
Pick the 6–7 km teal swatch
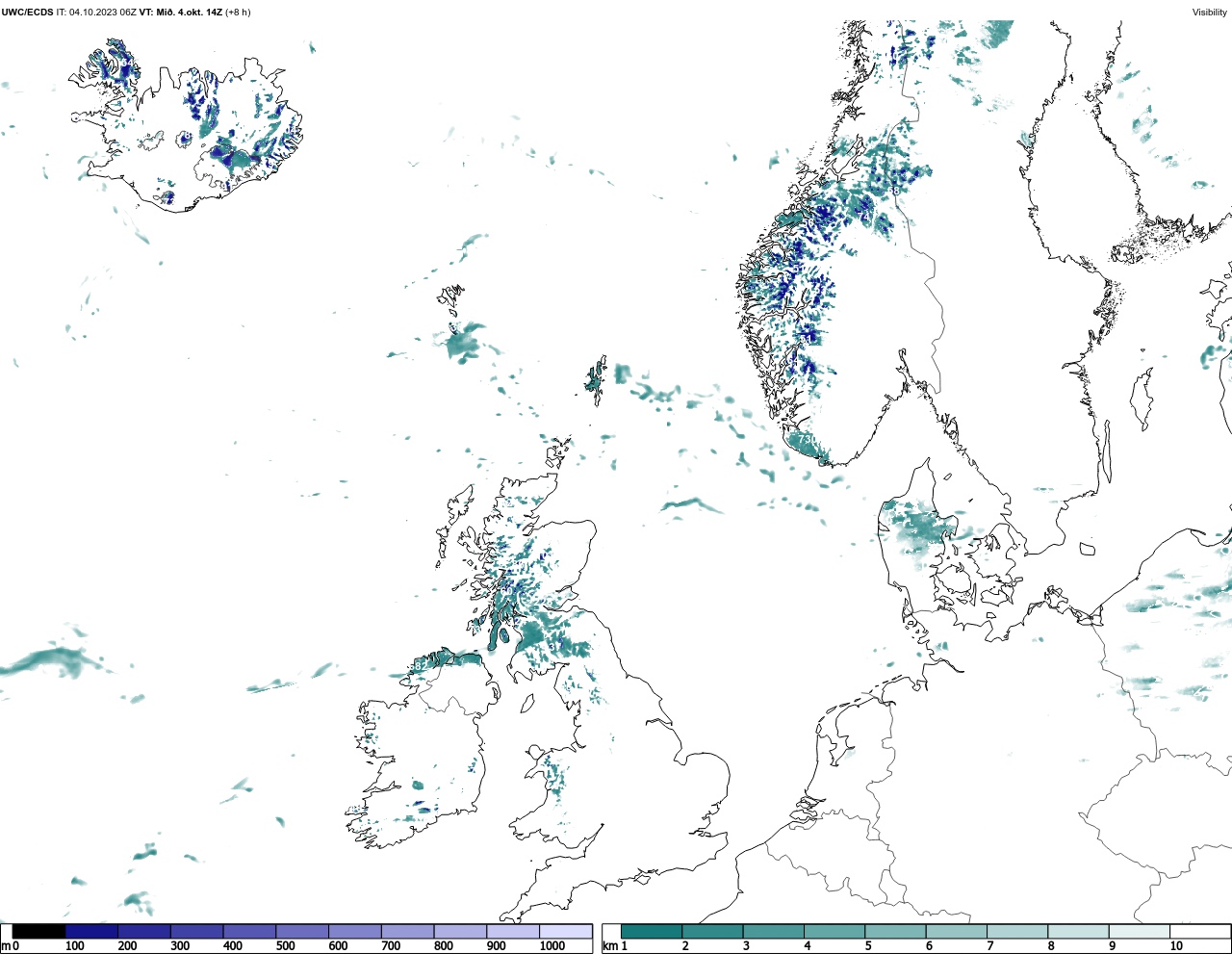[956, 932]
